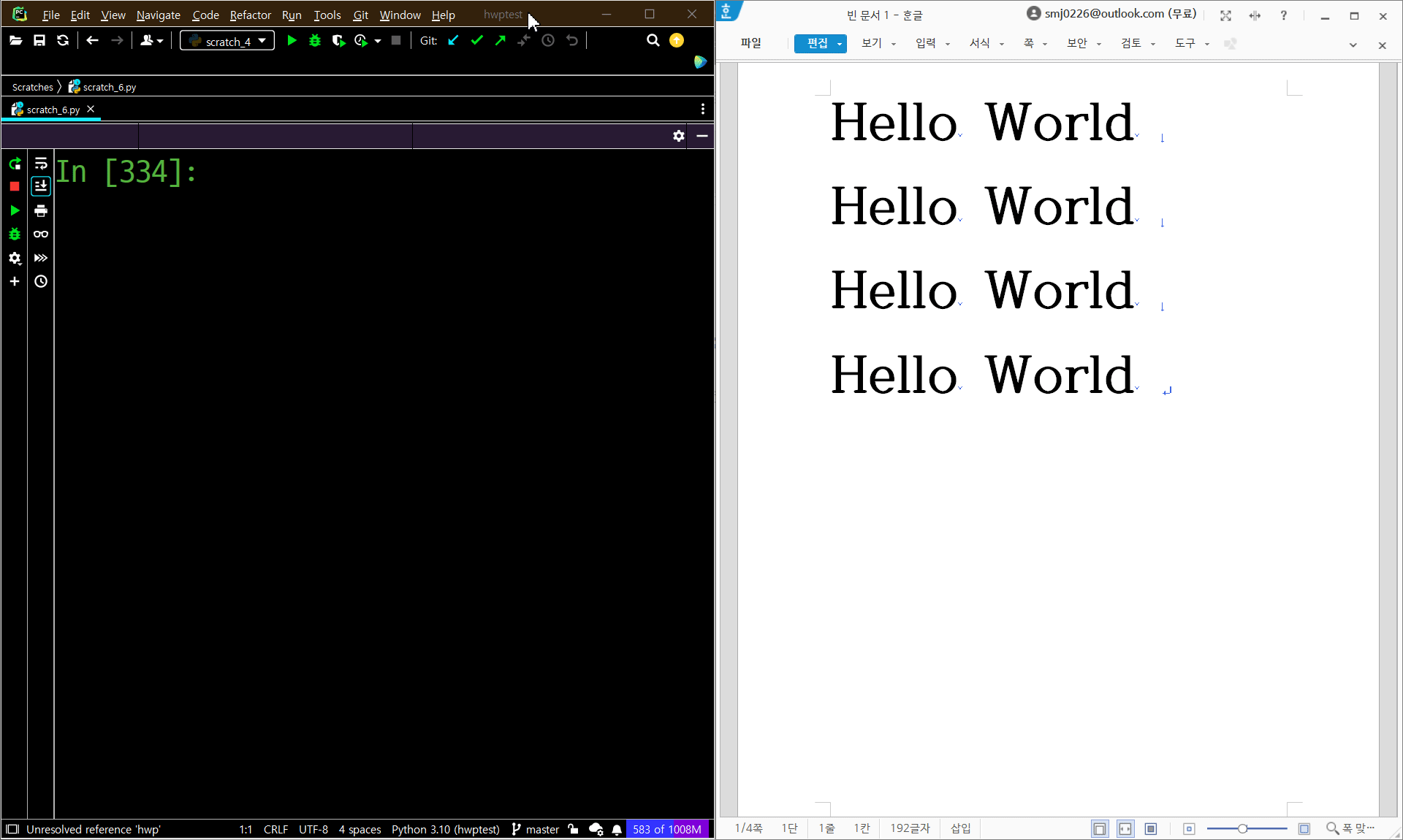1403x840 pixels.
Task: Click the print console output icon
Action: pos(41,211)
